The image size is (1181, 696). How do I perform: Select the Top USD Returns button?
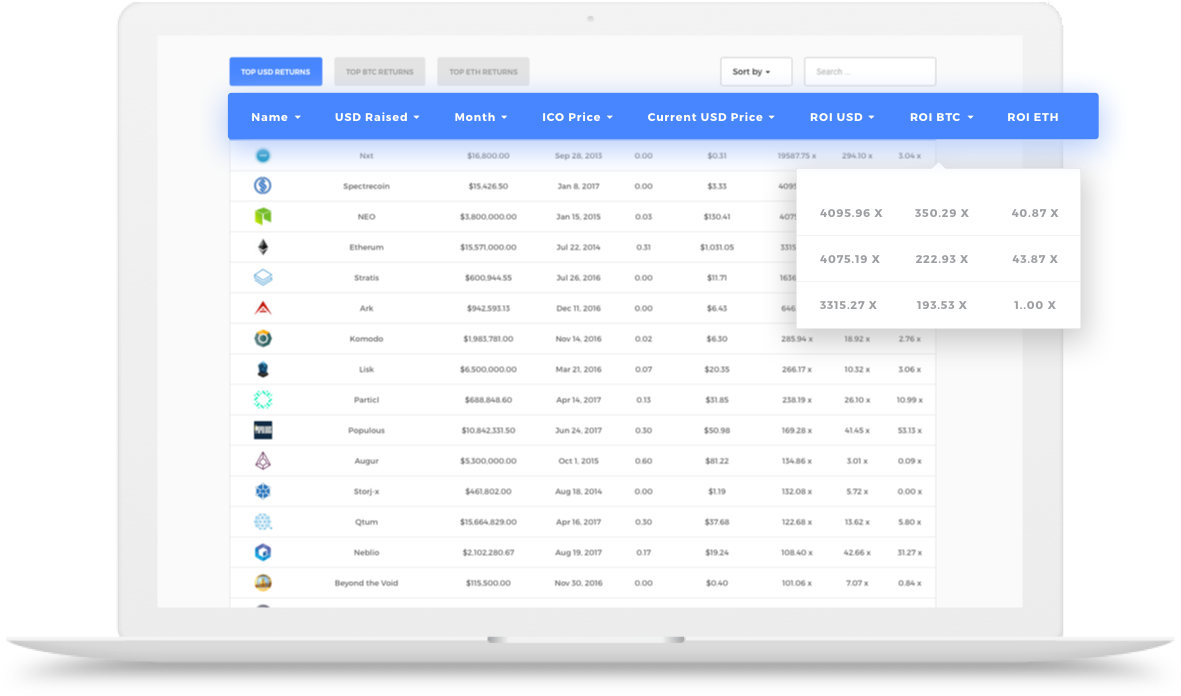[x=275, y=72]
